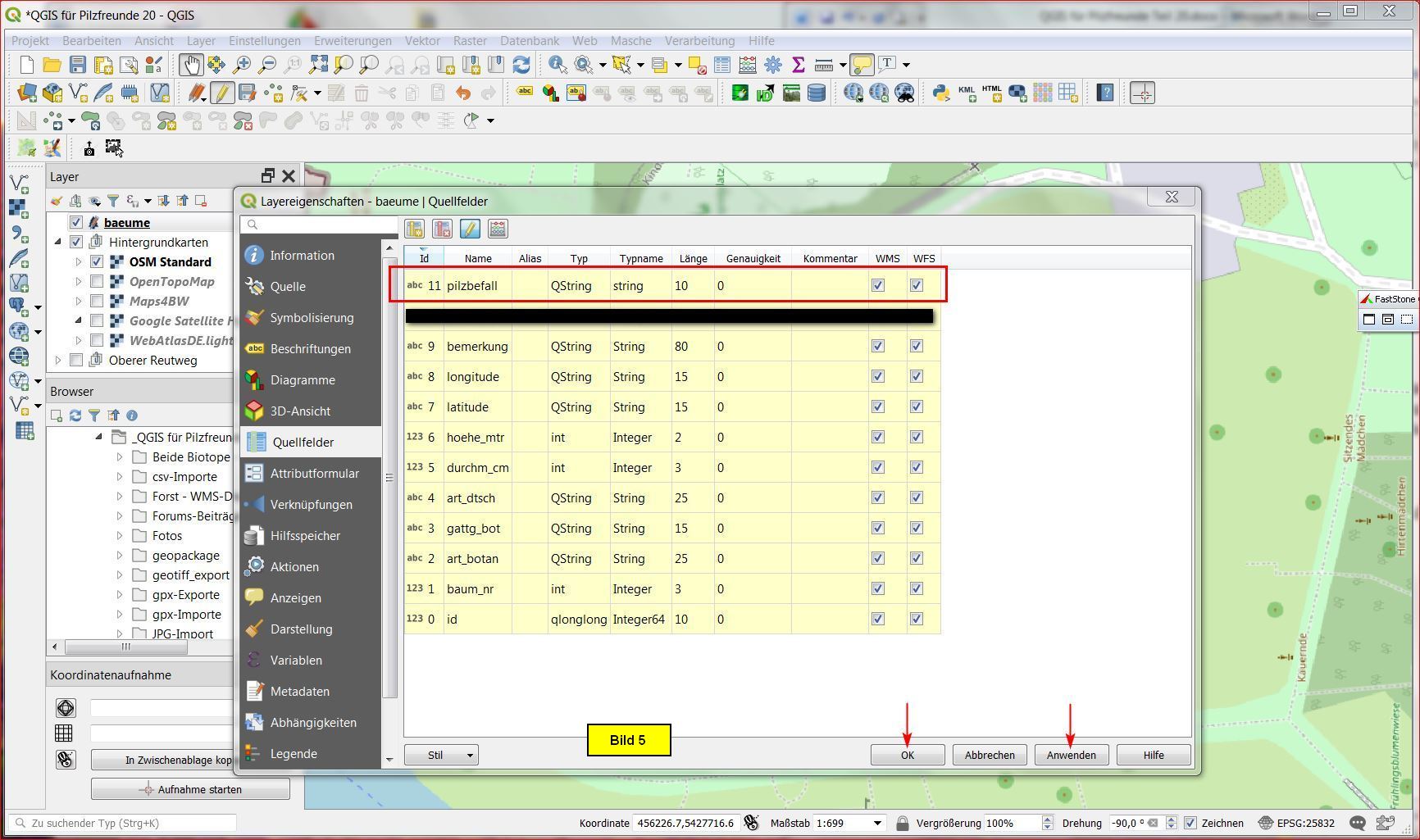
Task: Click the Refresh map icon
Action: pyautogui.click(x=521, y=65)
